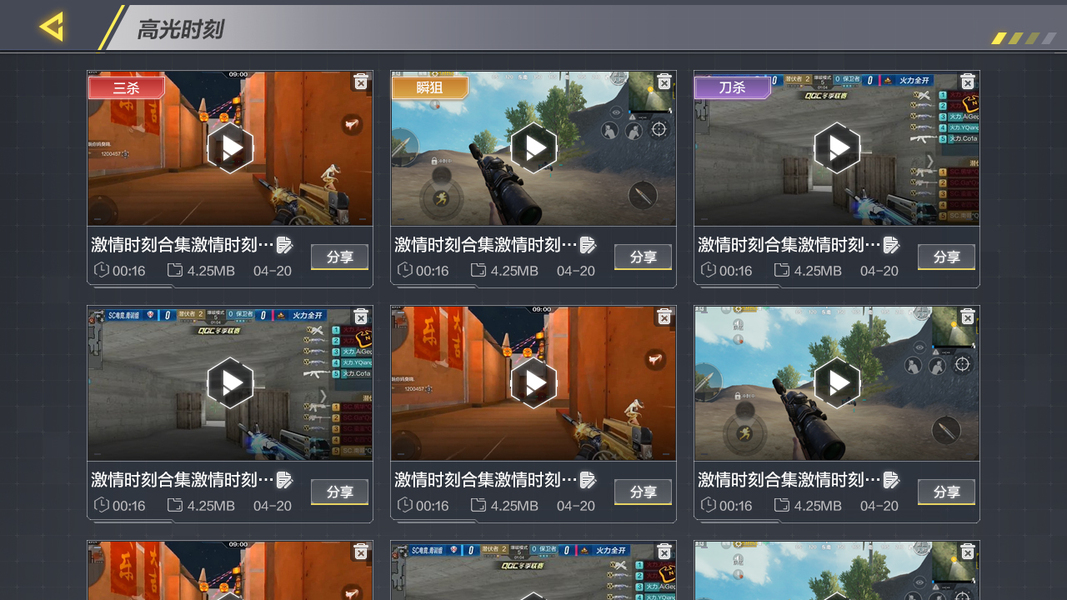Click the 00:16 duration on 三杀 clip

[x=129, y=271]
